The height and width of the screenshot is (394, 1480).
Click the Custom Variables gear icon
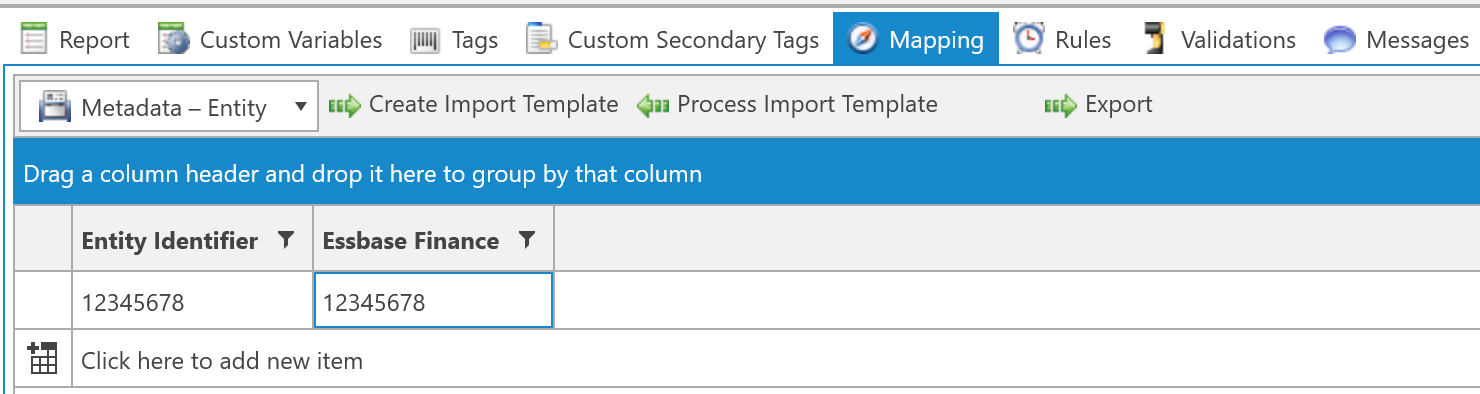(x=174, y=40)
